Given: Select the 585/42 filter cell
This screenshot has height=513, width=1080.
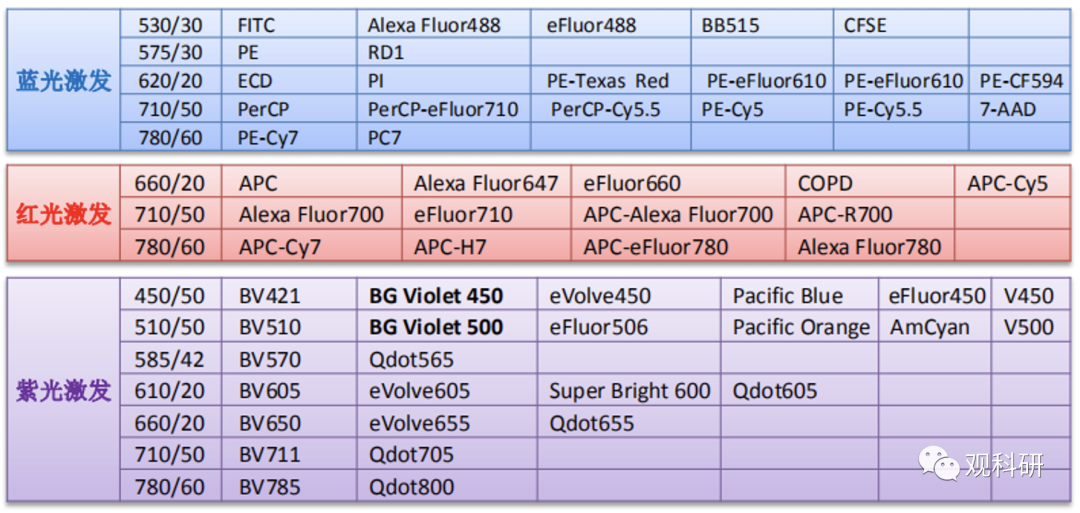Looking at the screenshot, I should point(169,359).
